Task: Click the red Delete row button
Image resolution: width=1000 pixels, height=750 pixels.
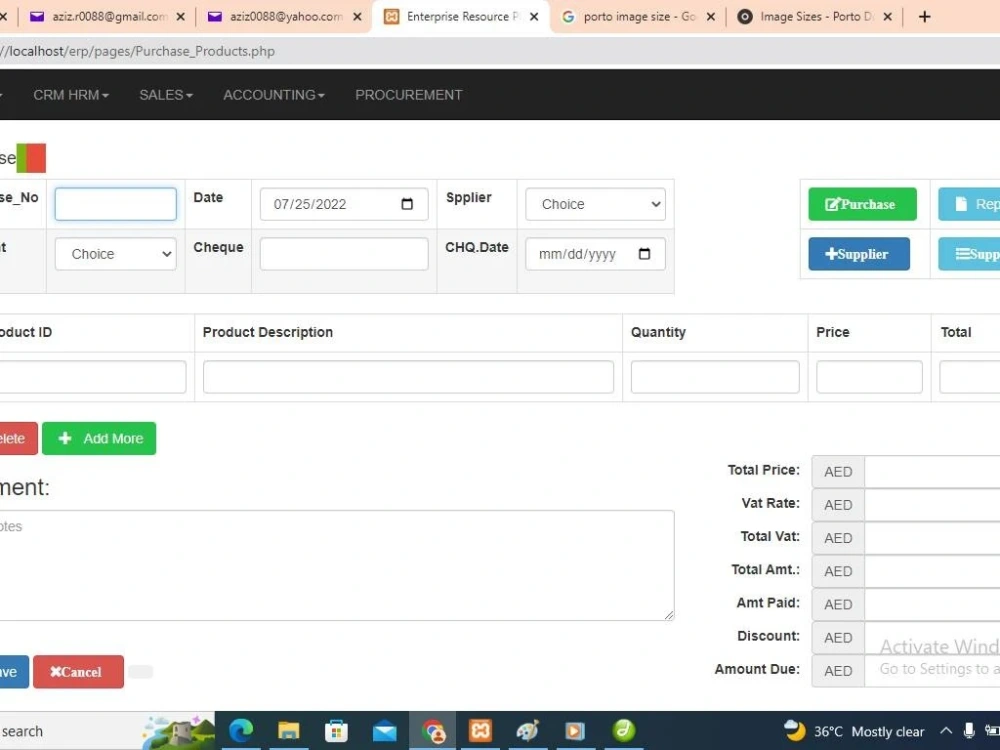Action: (18, 438)
